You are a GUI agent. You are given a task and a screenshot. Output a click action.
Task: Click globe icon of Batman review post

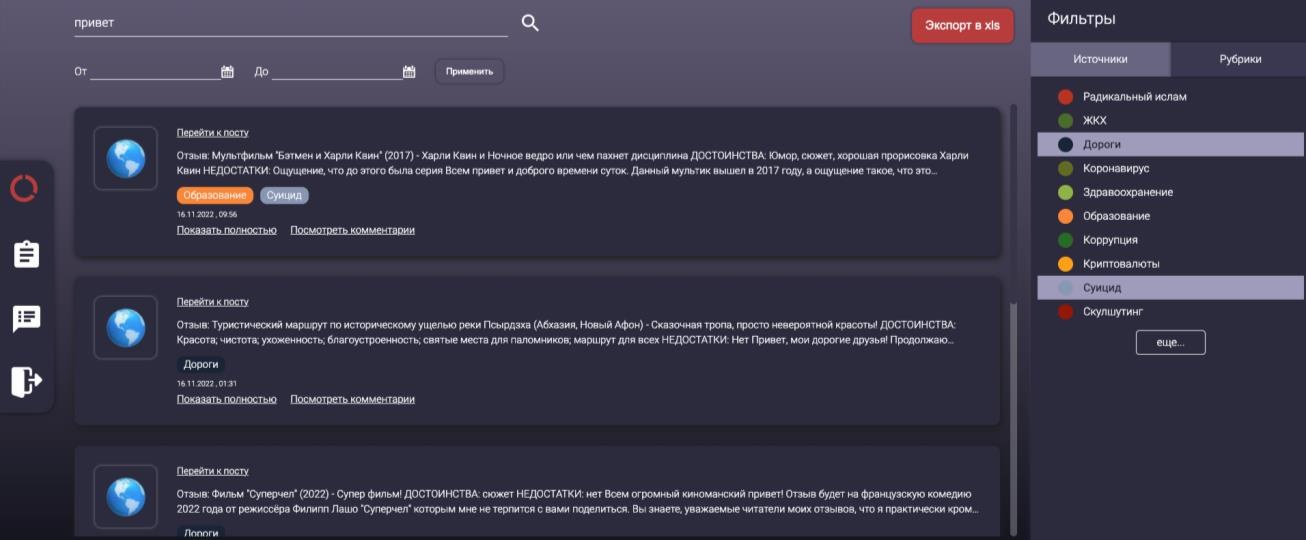[x=126, y=158]
